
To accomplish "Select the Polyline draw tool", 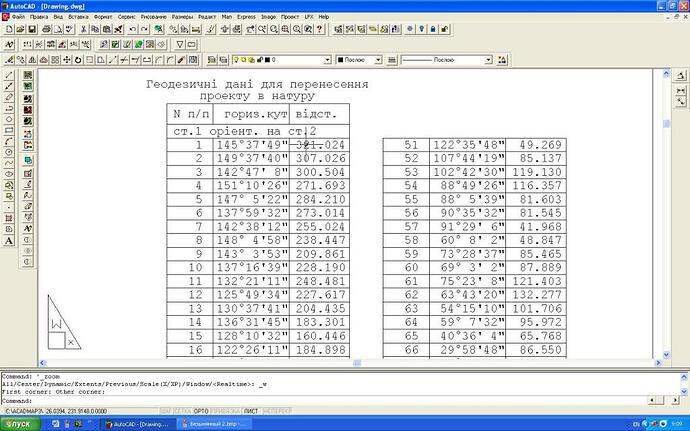I will [9, 108].
